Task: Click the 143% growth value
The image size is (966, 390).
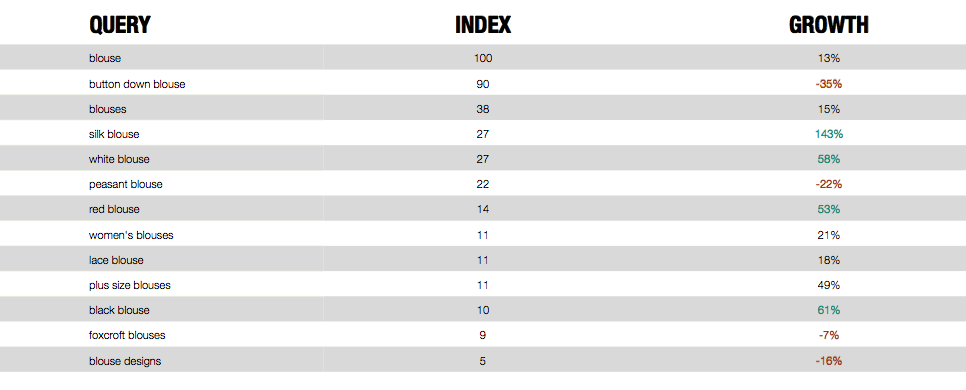Action: pyautogui.click(x=829, y=134)
